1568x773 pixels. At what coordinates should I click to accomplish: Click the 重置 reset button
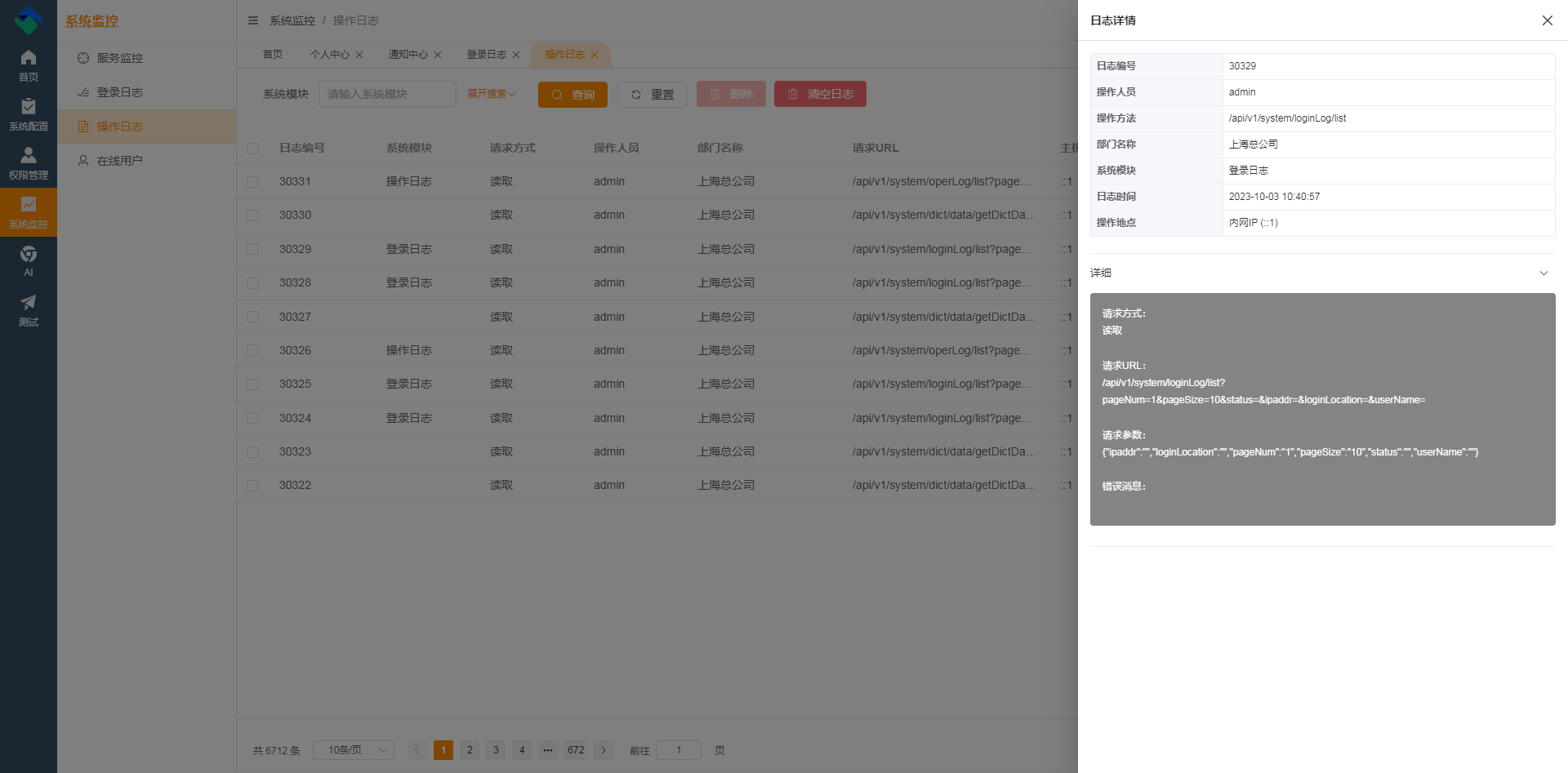(652, 95)
